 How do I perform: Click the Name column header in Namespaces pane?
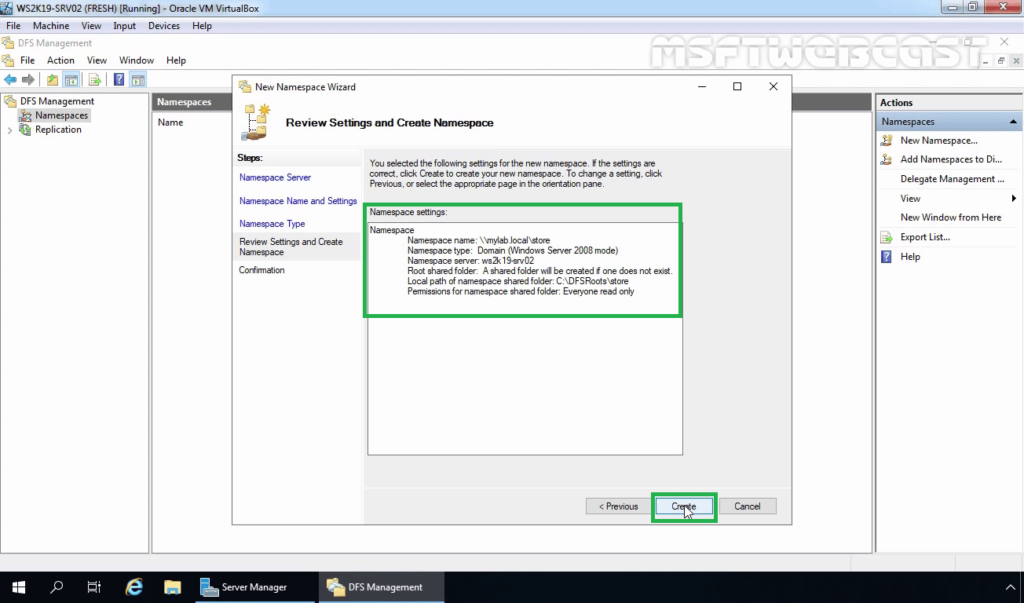pos(170,123)
